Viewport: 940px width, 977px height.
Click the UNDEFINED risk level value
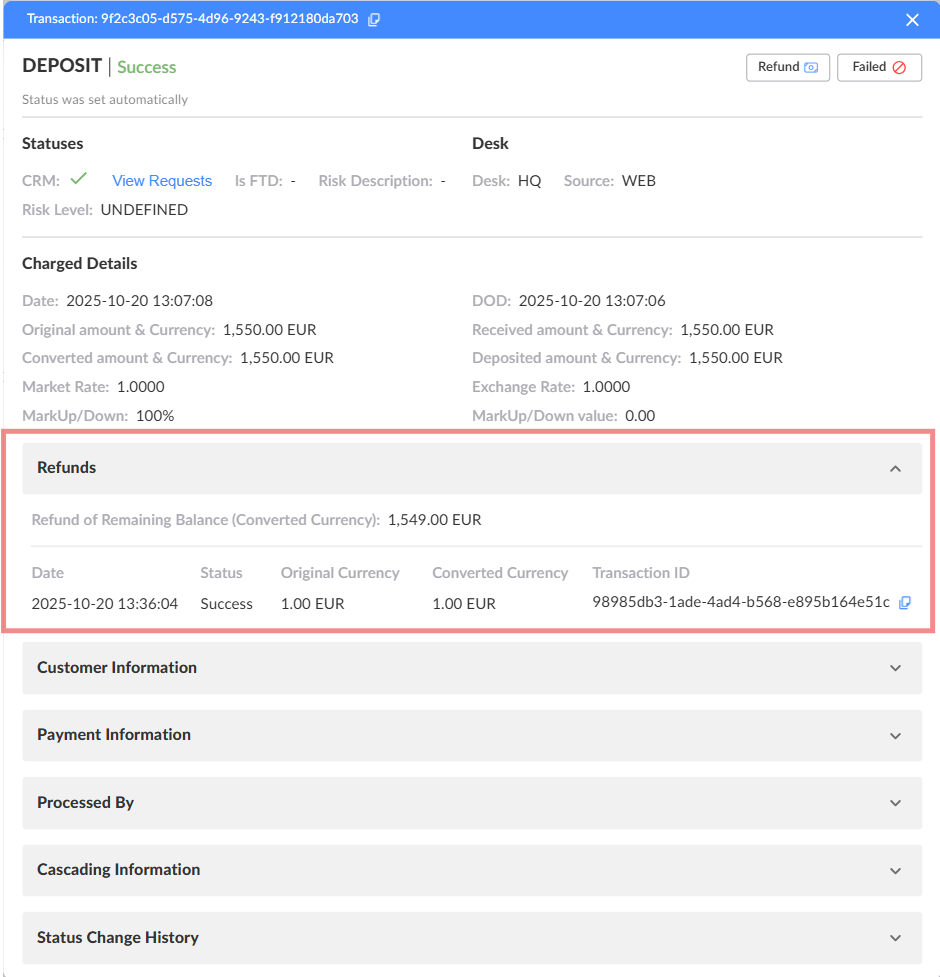pyautogui.click(x=144, y=210)
